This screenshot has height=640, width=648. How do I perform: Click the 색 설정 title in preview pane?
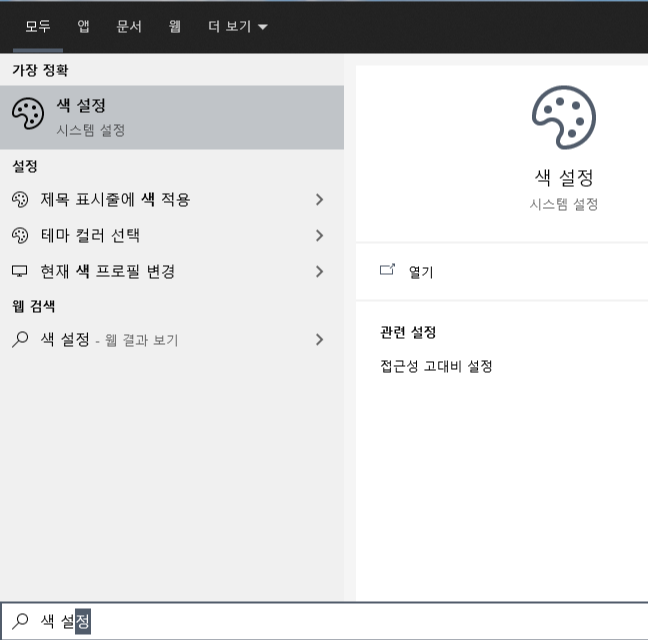pos(564,178)
